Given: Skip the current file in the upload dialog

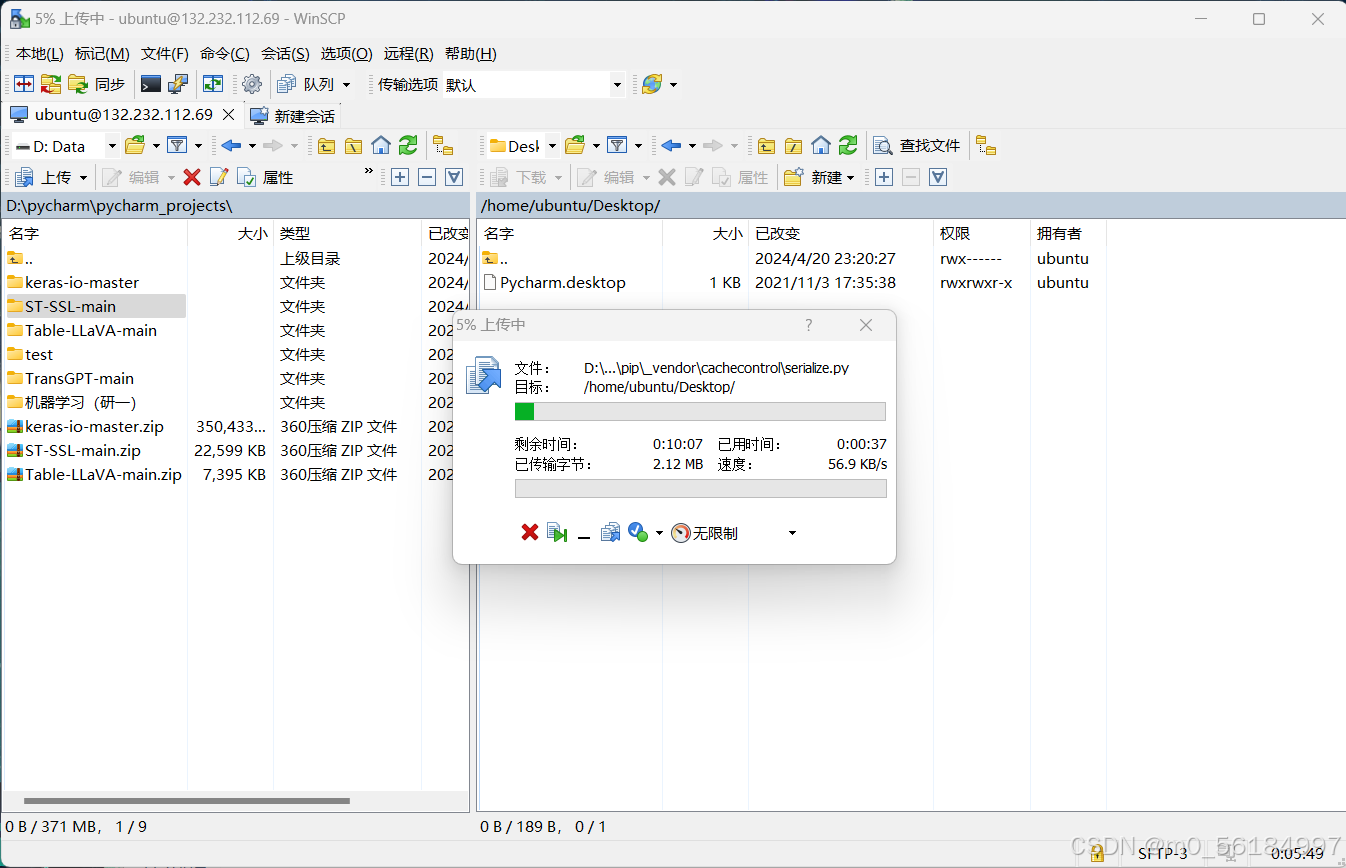Looking at the screenshot, I should (557, 533).
